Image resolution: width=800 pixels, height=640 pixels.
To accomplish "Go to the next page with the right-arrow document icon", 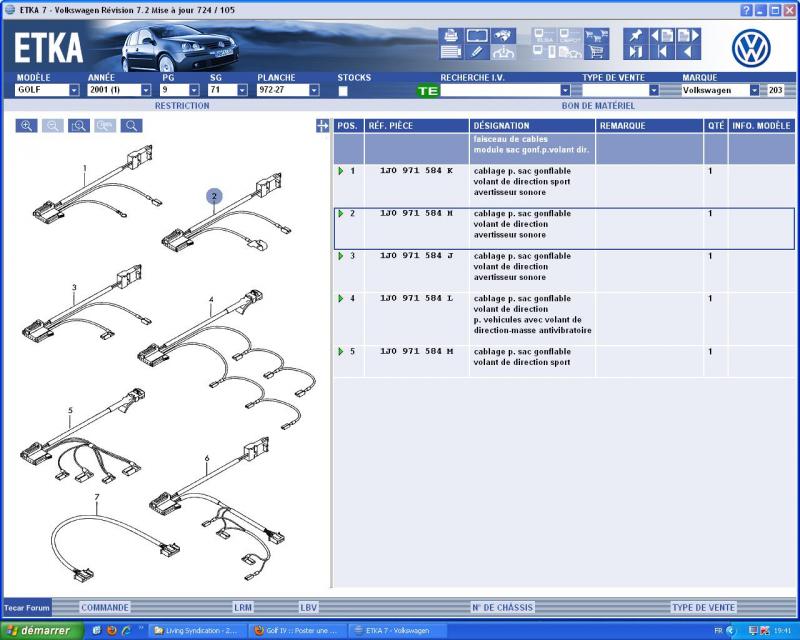I will (x=688, y=36).
